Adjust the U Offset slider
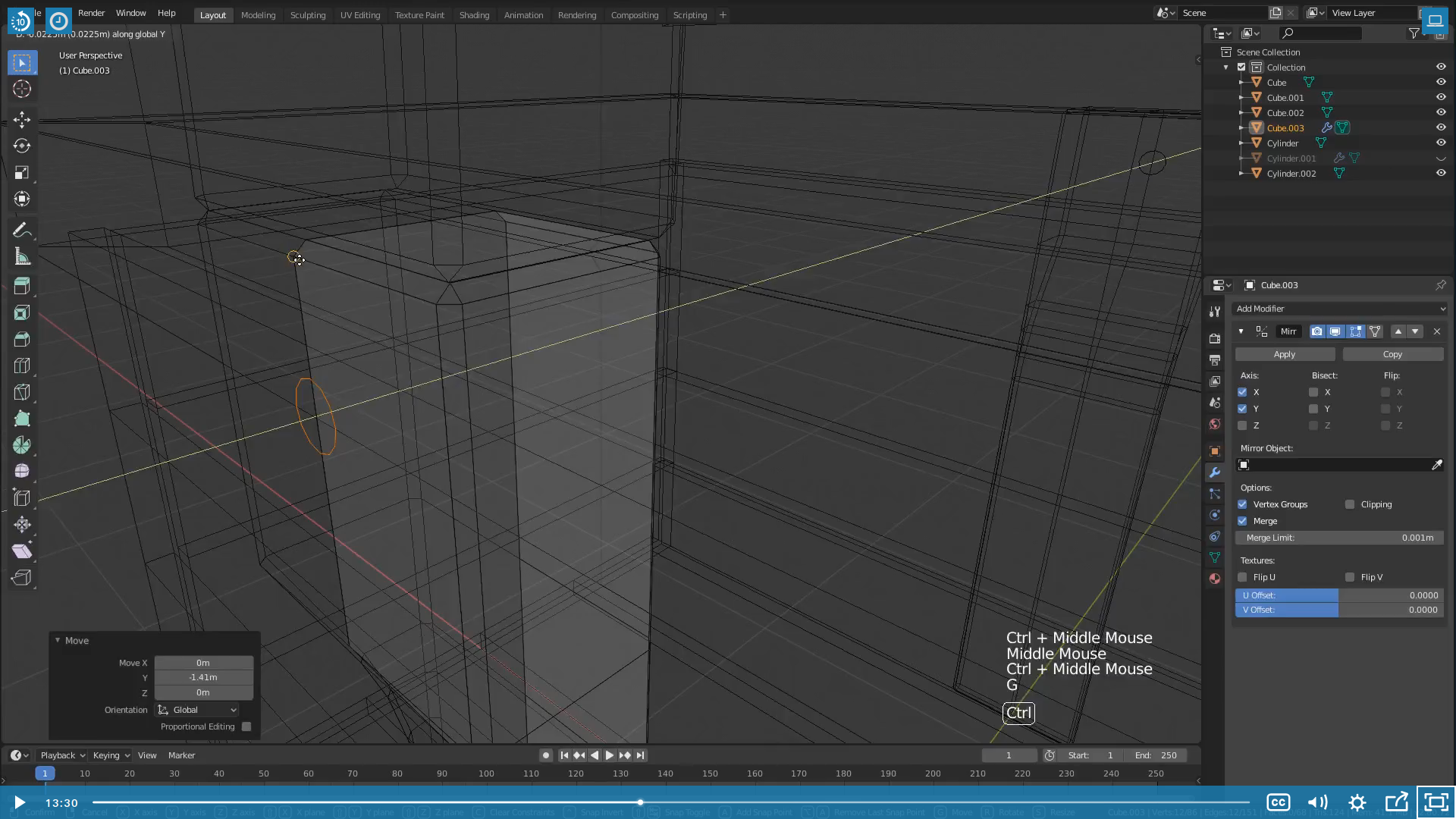 pos(1339,595)
